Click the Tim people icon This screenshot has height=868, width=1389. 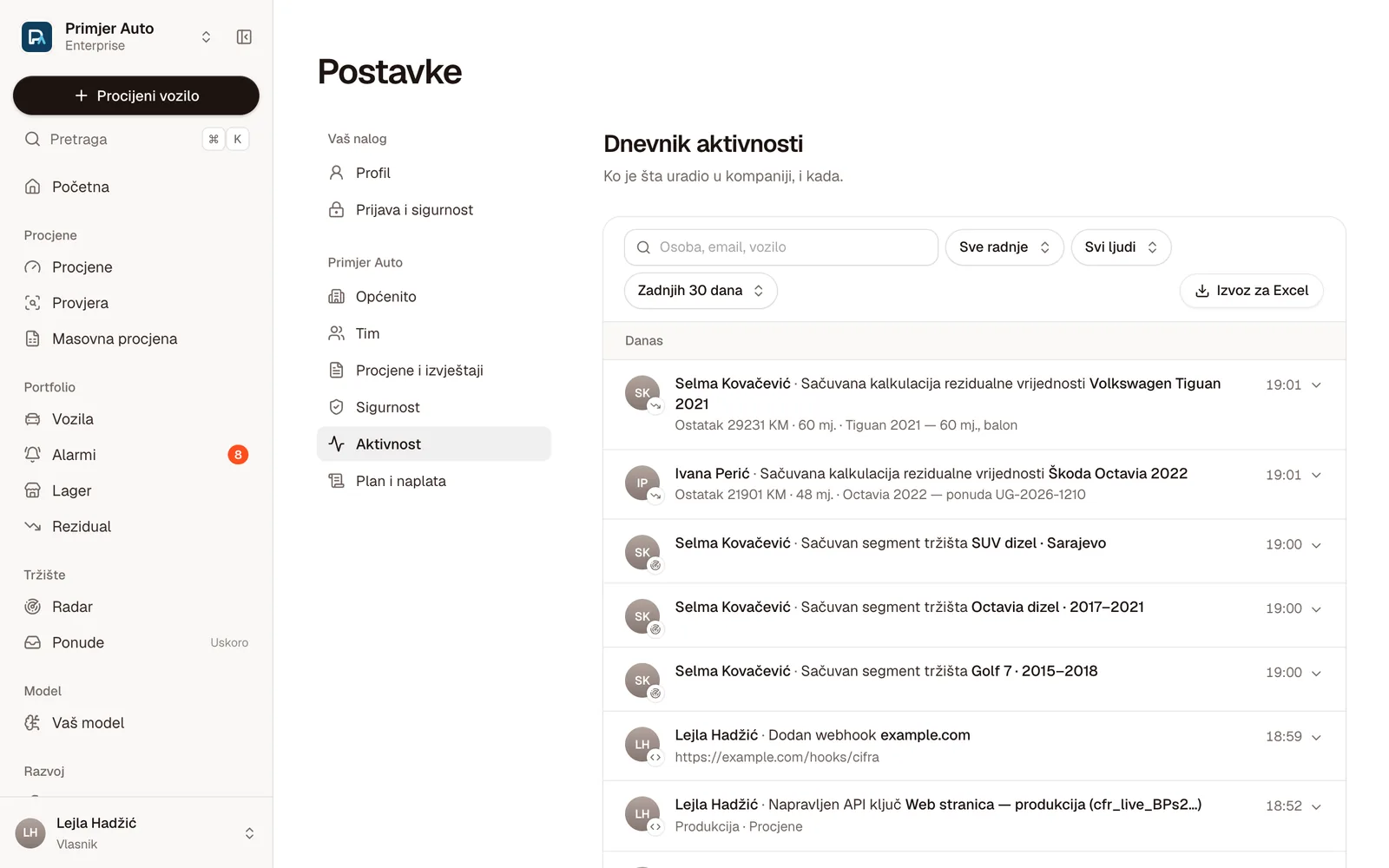coord(337,333)
